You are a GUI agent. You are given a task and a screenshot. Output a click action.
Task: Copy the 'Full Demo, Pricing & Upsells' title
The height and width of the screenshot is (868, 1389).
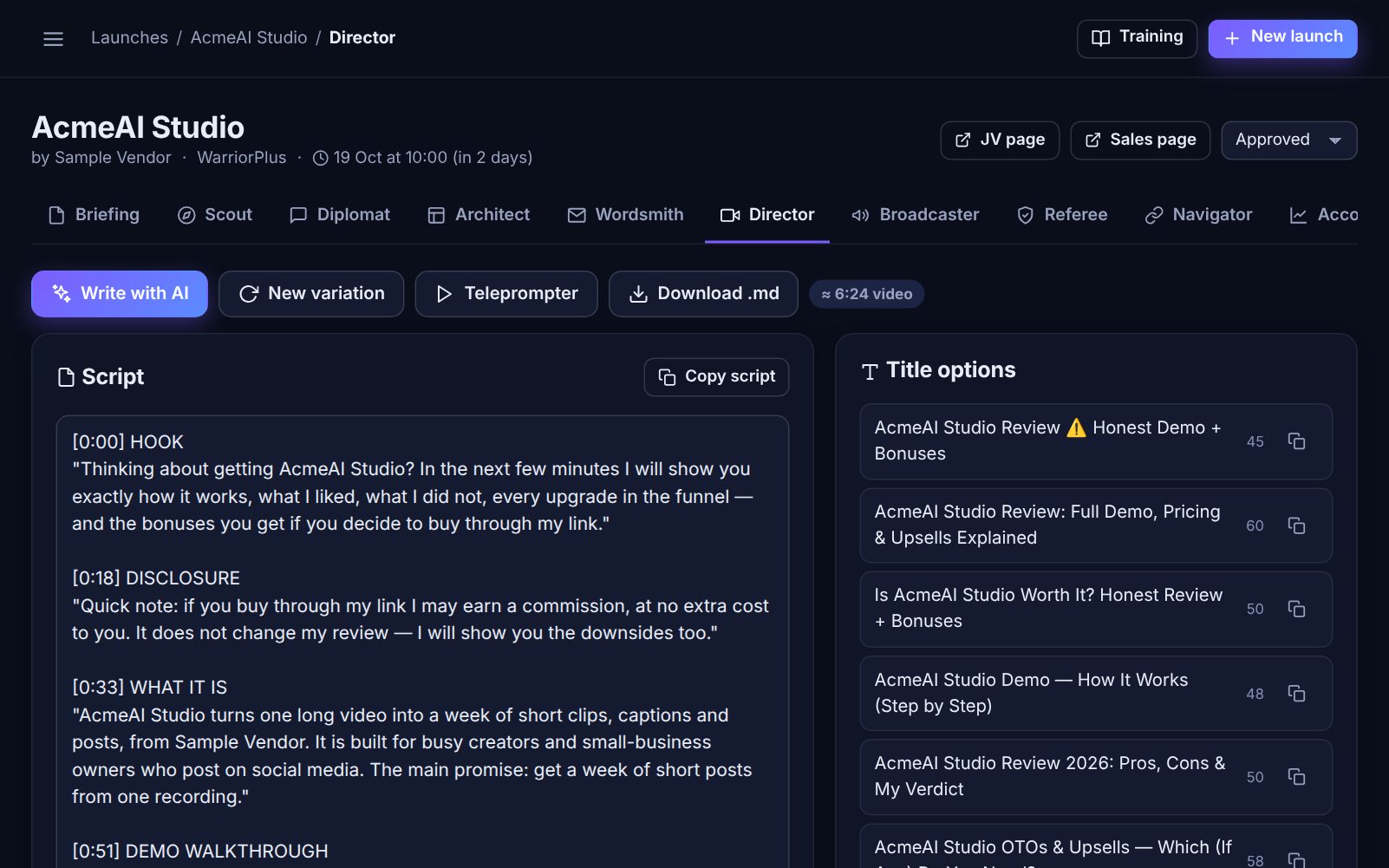point(1296,525)
